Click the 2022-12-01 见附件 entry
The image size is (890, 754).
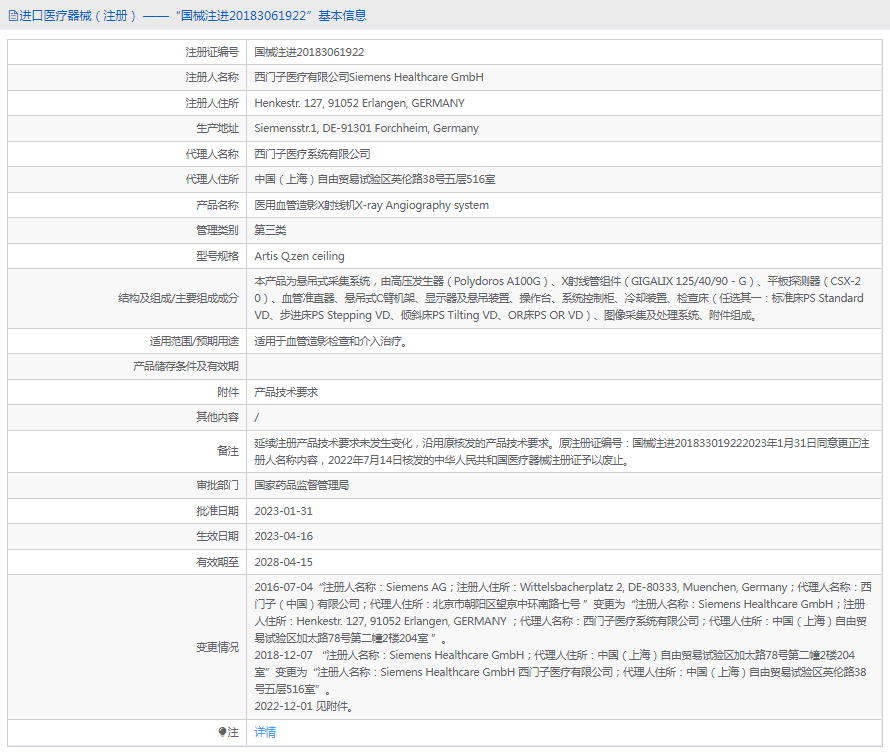point(304,706)
